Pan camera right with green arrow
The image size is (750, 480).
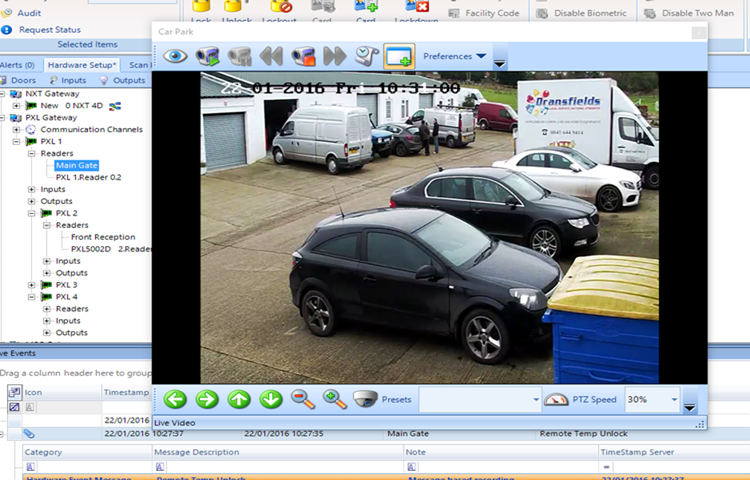(207, 399)
